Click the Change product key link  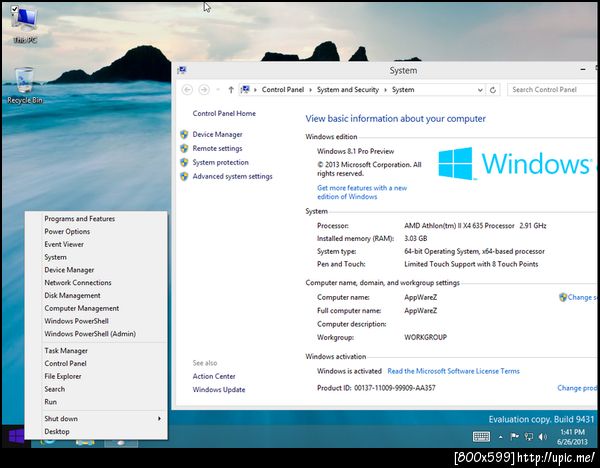click(x=577, y=388)
